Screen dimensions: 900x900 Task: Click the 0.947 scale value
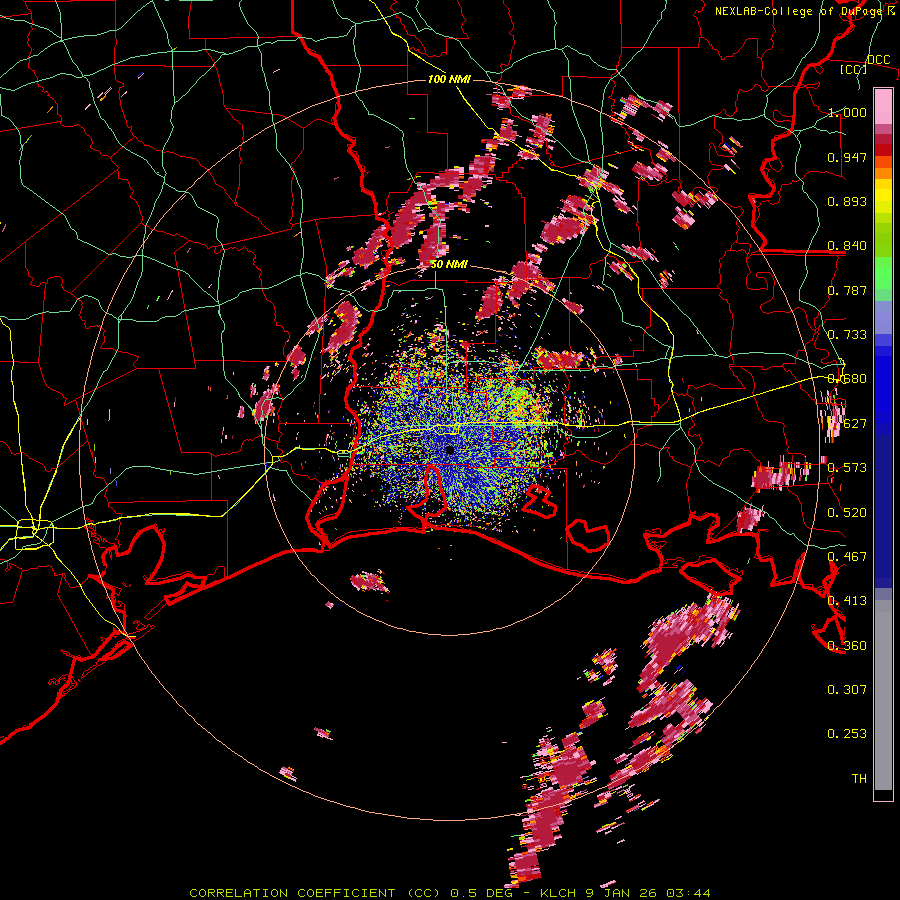(x=847, y=157)
